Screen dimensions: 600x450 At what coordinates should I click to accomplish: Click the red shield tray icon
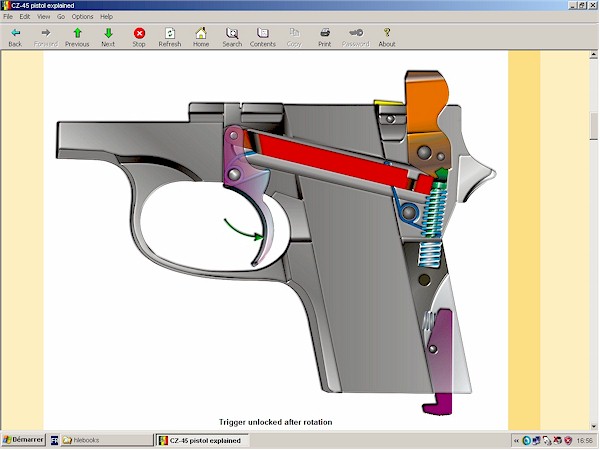(x=568, y=441)
